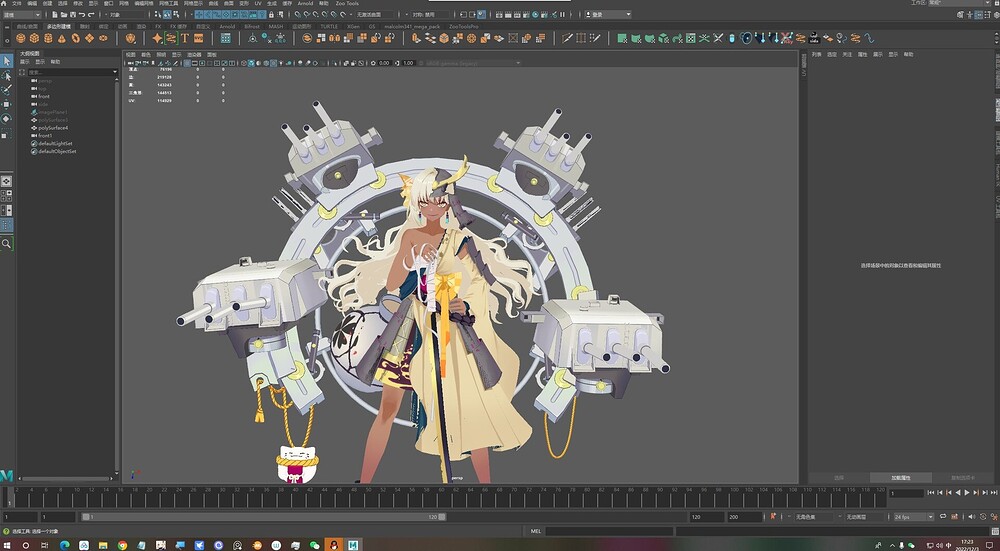Image resolution: width=1000 pixels, height=551 pixels.
Task: Open the menu set dropdown at top left
Action: (22, 14)
